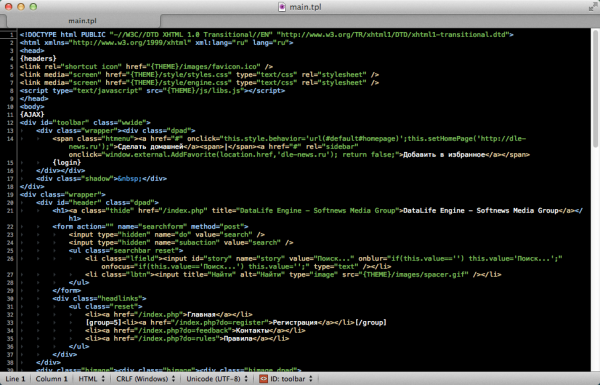The height and width of the screenshot is (385, 600).
Task: Open the CRLF (Windows) line endings dropdown
Action: (145, 379)
